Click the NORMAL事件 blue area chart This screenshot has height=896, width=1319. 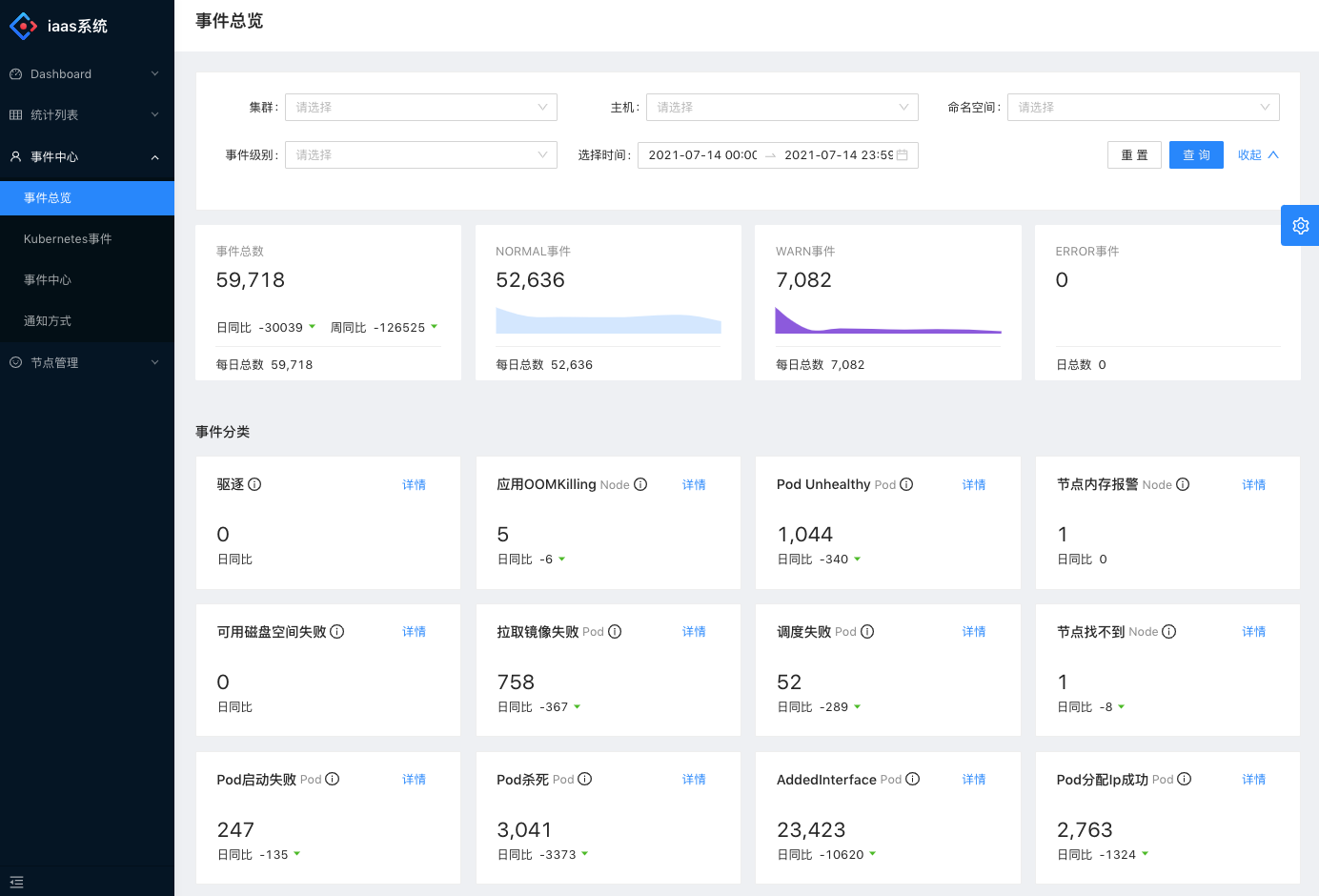pyautogui.click(x=608, y=320)
